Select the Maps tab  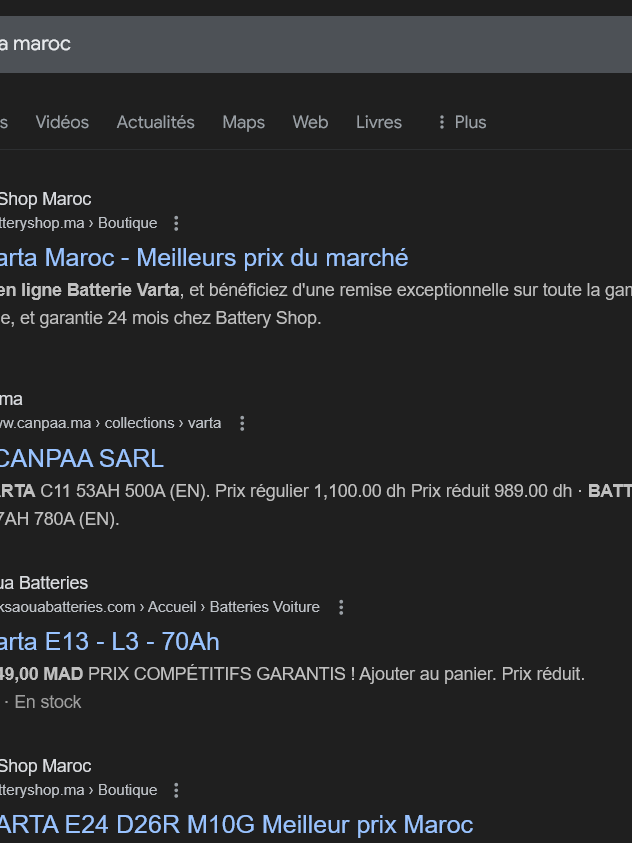[243, 122]
